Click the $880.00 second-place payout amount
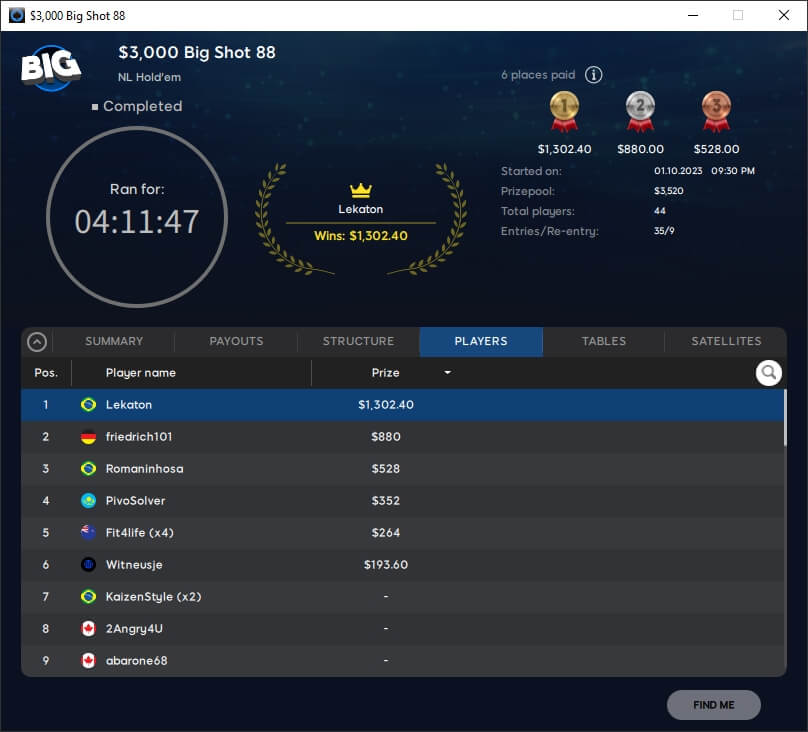This screenshot has width=808, height=732. coord(640,149)
